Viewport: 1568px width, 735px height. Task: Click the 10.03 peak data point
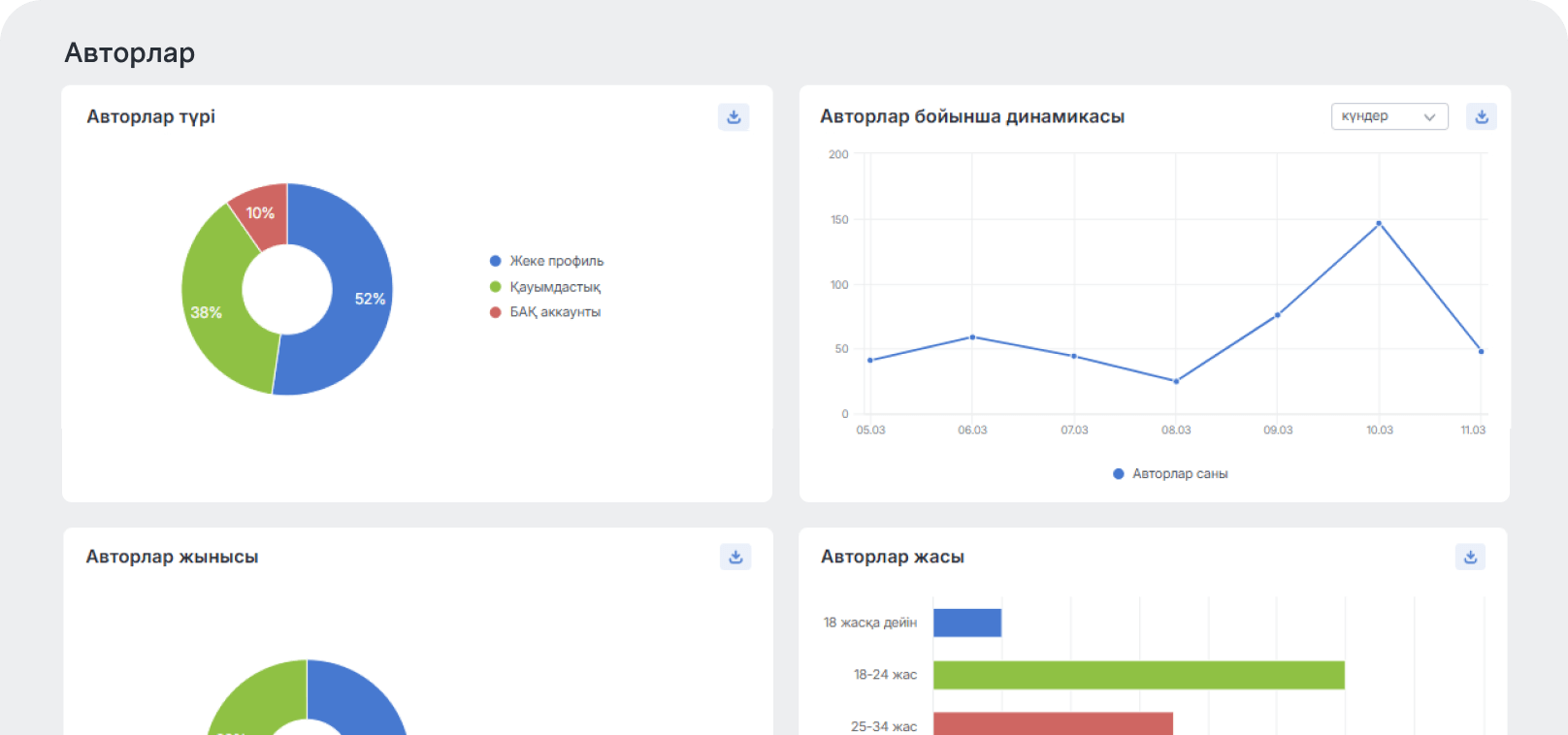[x=1379, y=223]
